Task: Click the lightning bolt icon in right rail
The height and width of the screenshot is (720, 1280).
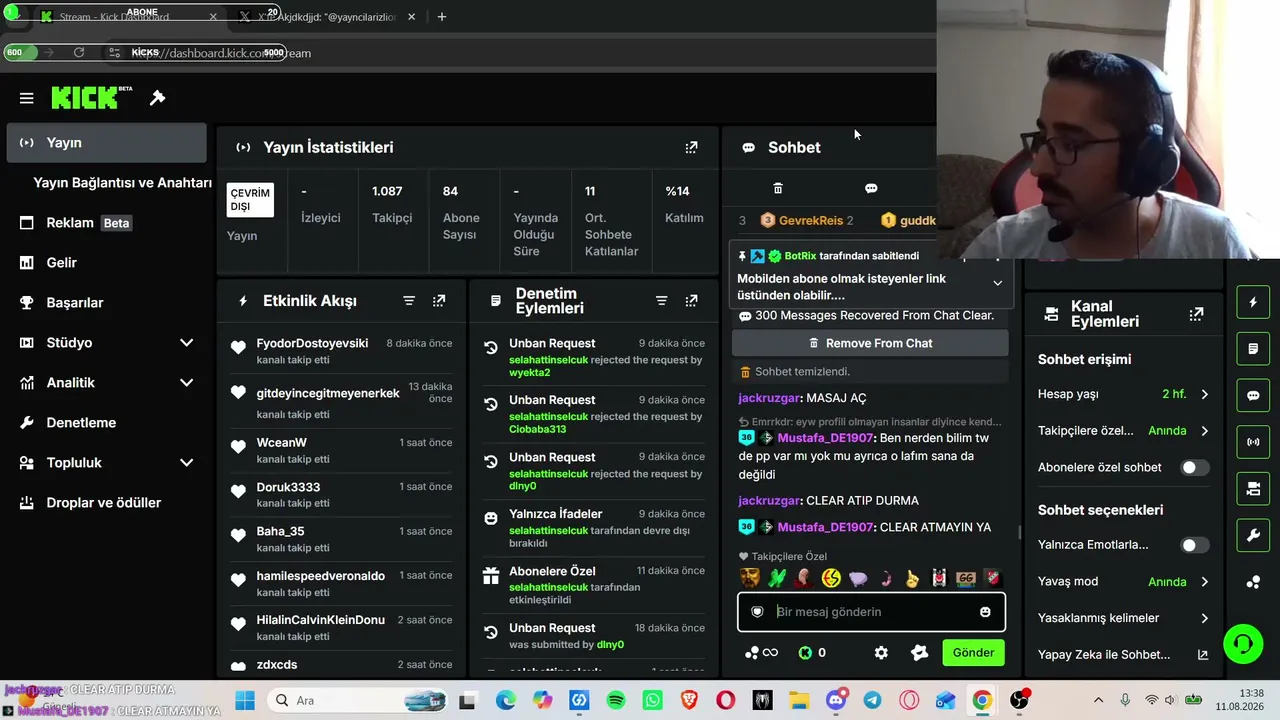Action: [x=1253, y=302]
